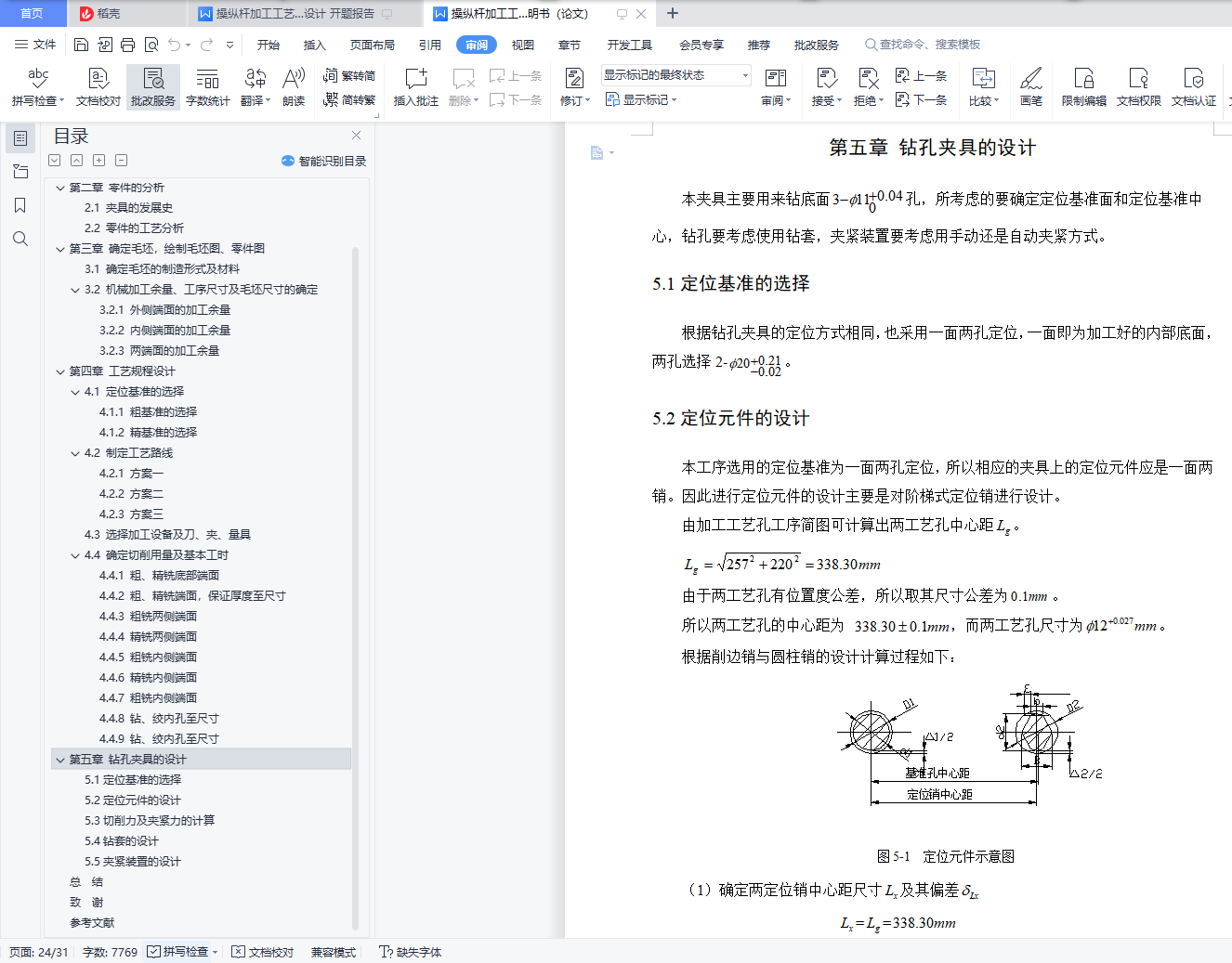Open the search pane from left sidebar
The height and width of the screenshot is (963, 1232).
(x=20, y=239)
